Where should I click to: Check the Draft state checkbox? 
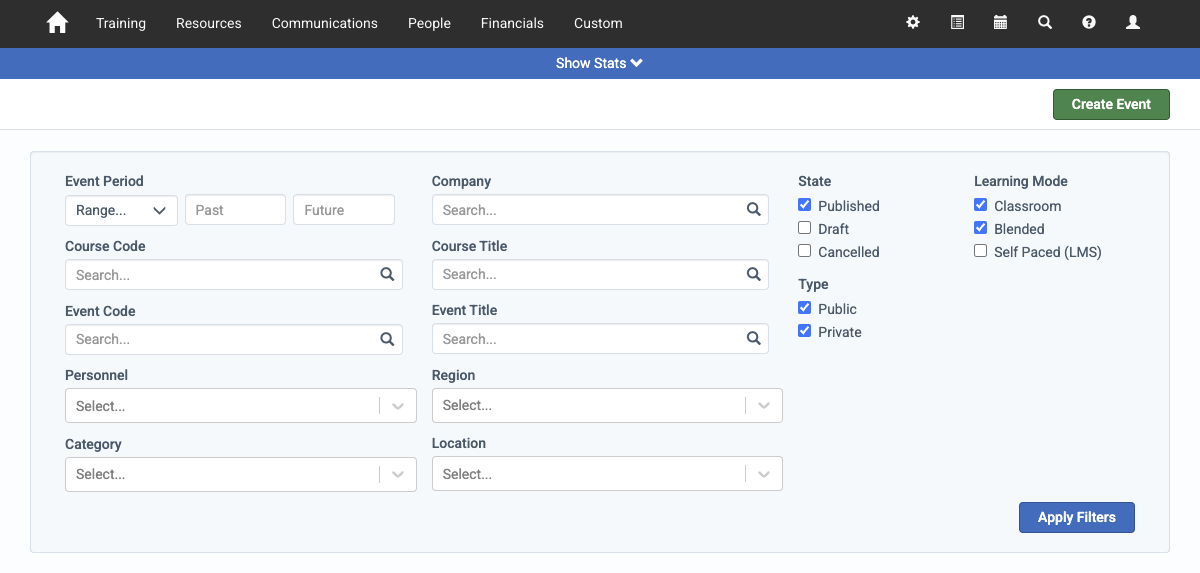pos(805,228)
